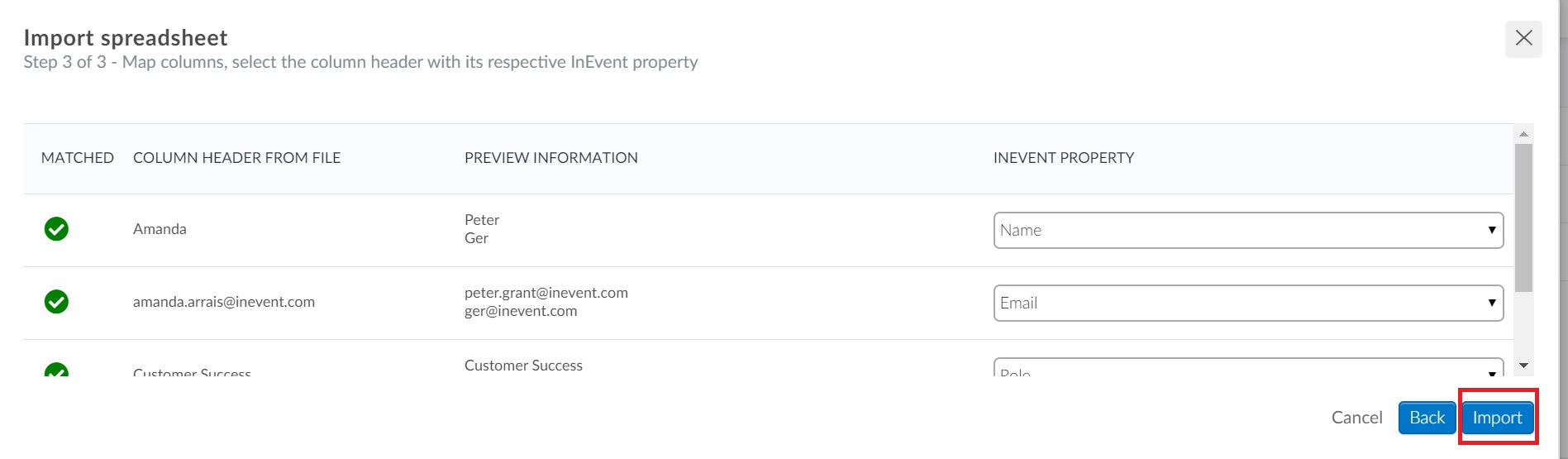Click the green matched checkmark beside Amanda

click(x=56, y=229)
